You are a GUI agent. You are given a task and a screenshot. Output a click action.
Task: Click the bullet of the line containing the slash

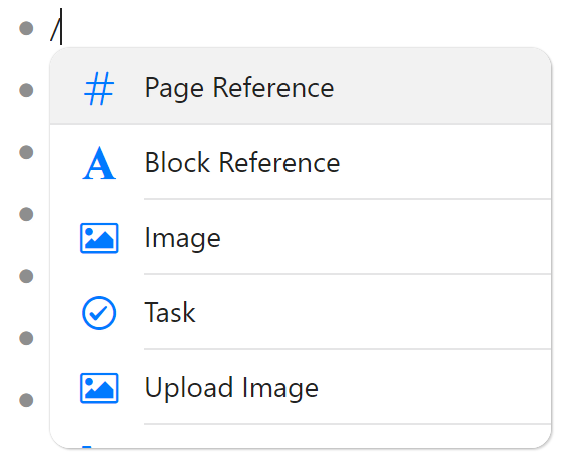point(26,28)
